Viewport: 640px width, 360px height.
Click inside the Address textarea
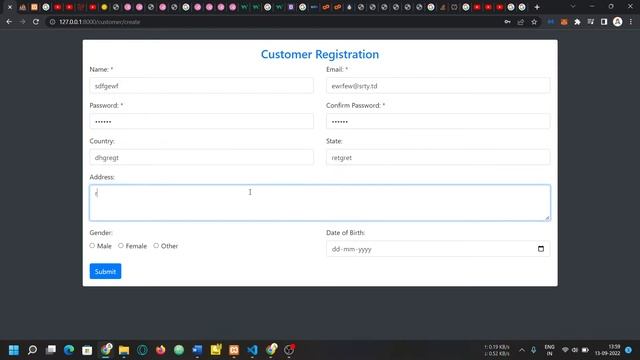[320, 203]
